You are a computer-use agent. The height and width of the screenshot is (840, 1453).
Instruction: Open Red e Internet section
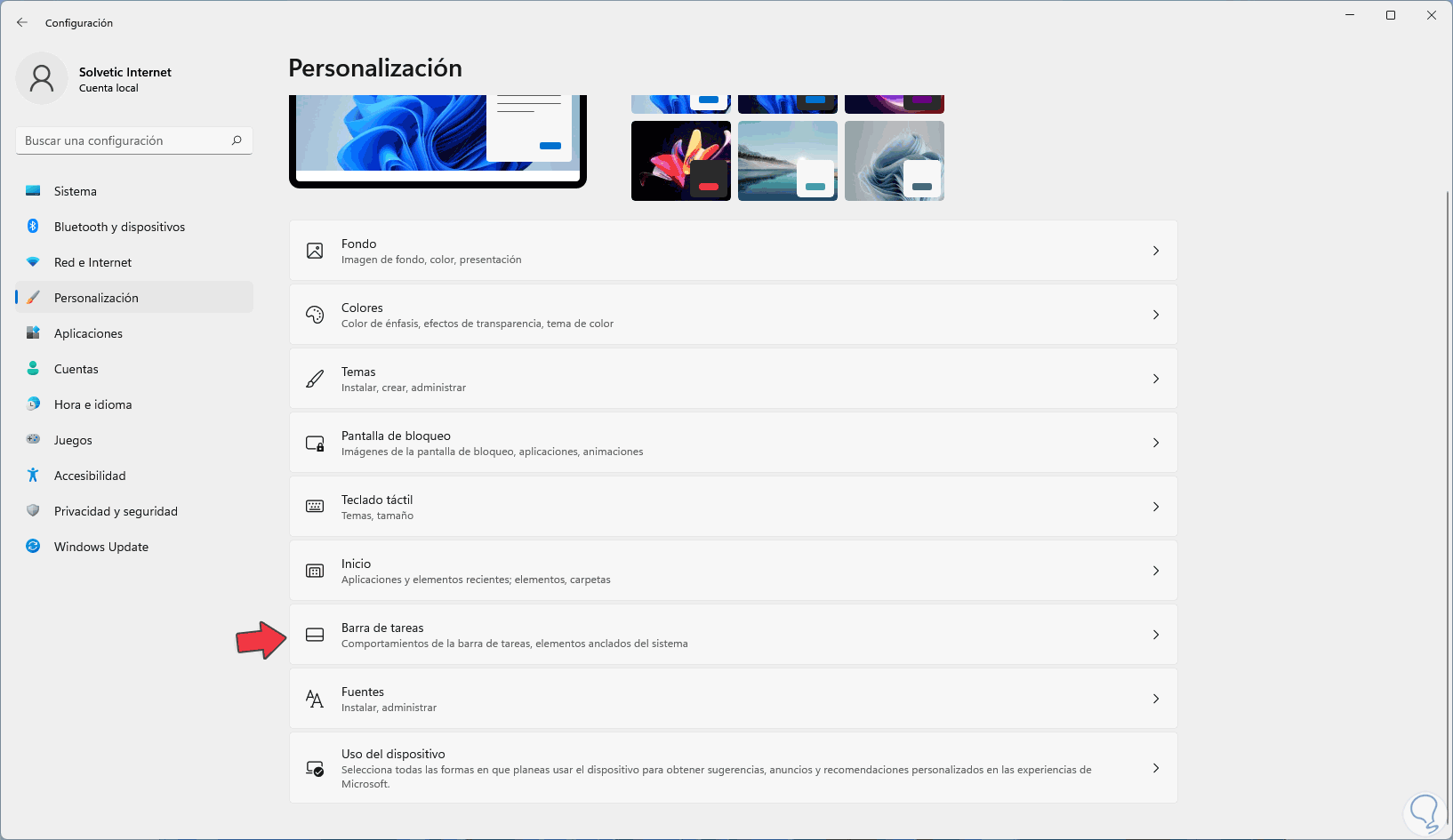[x=134, y=262]
